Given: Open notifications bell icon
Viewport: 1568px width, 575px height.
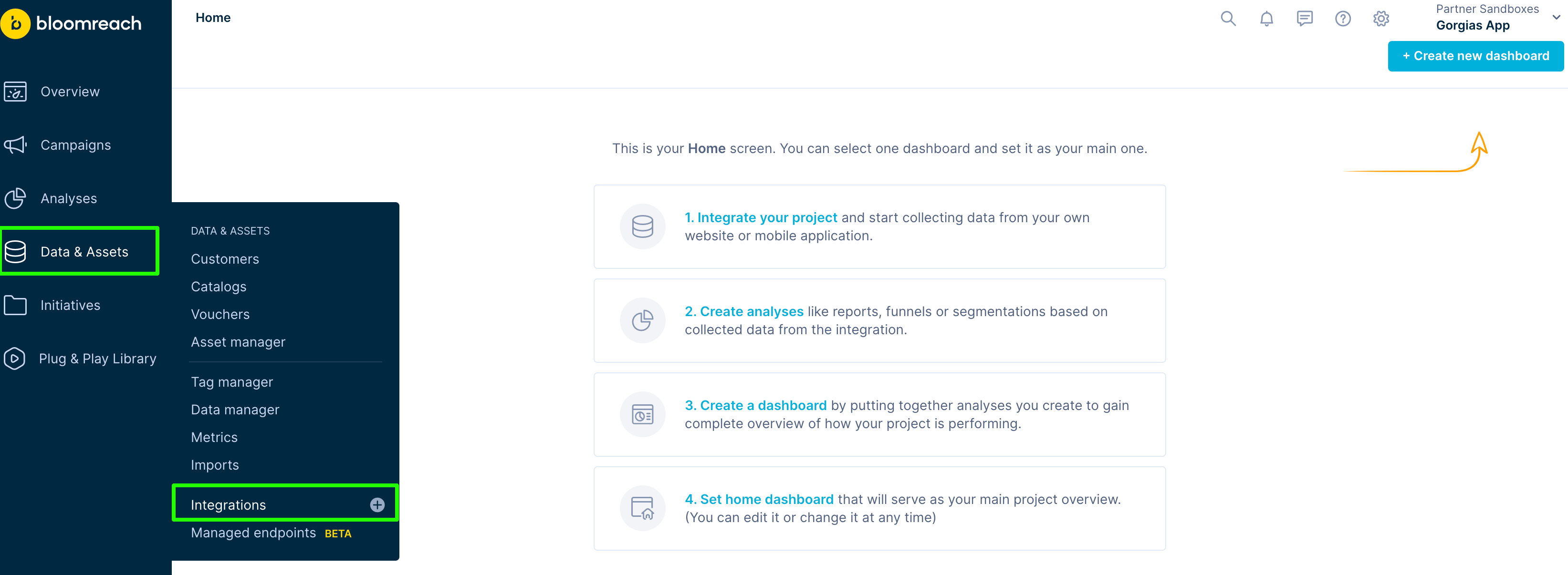Looking at the screenshot, I should coord(1266,19).
